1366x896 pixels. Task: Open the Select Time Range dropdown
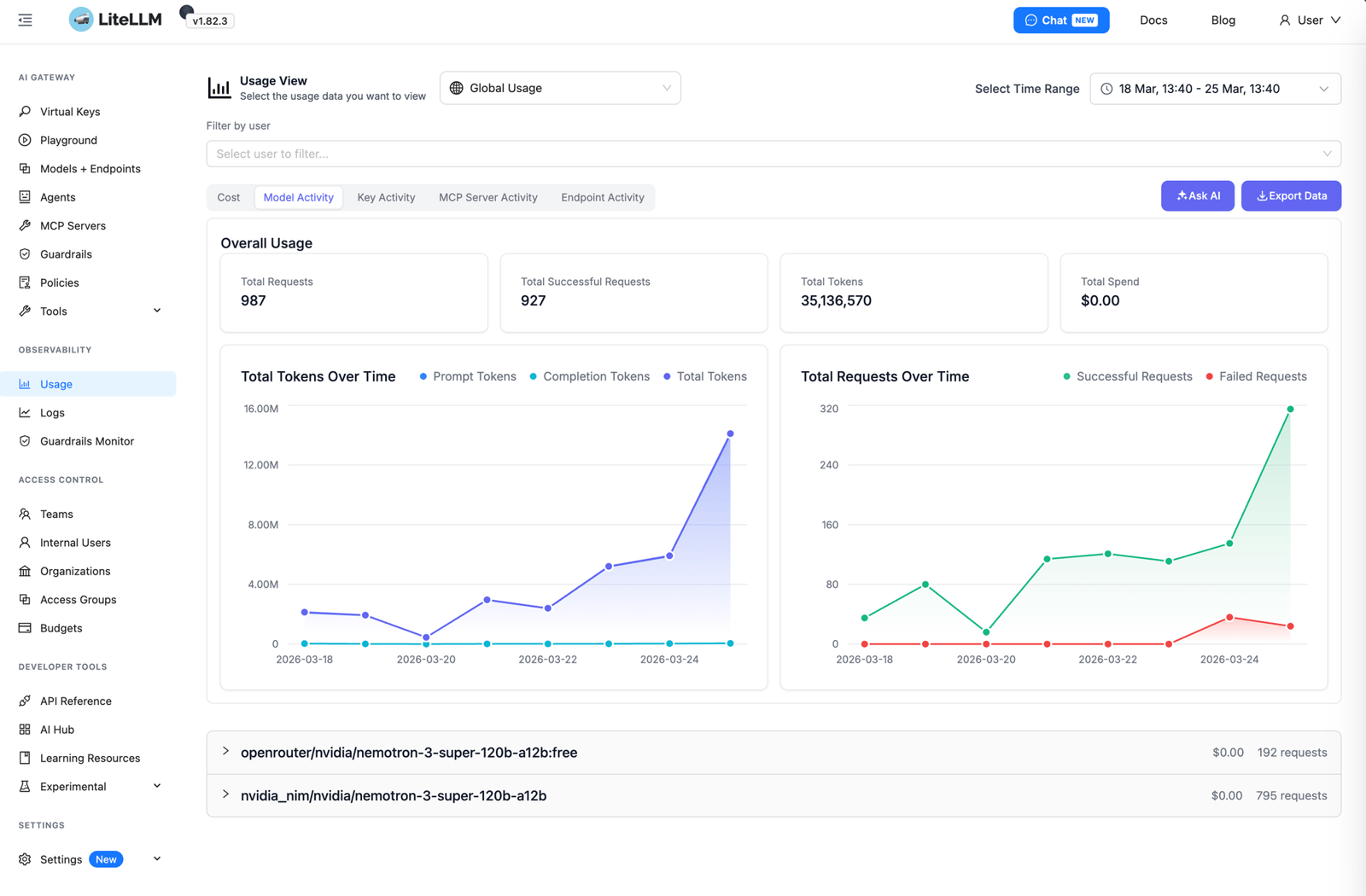[x=1215, y=89]
